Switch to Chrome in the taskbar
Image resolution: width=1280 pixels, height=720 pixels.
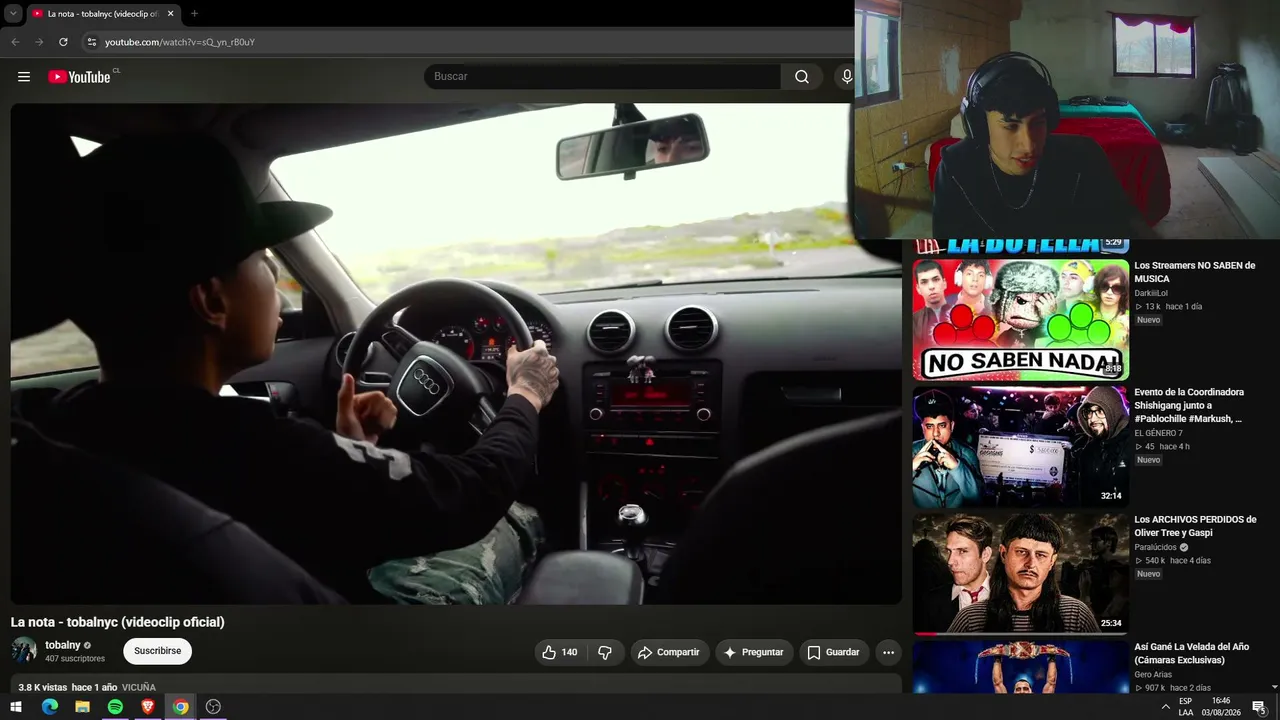pyautogui.click(x=180, y=707)
